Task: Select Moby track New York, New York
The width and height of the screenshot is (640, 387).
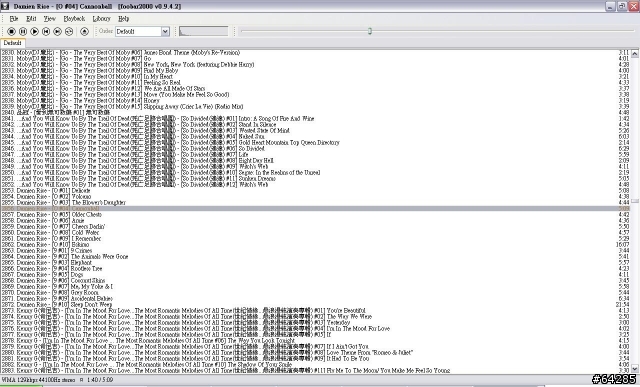Action: click(315, 64)
